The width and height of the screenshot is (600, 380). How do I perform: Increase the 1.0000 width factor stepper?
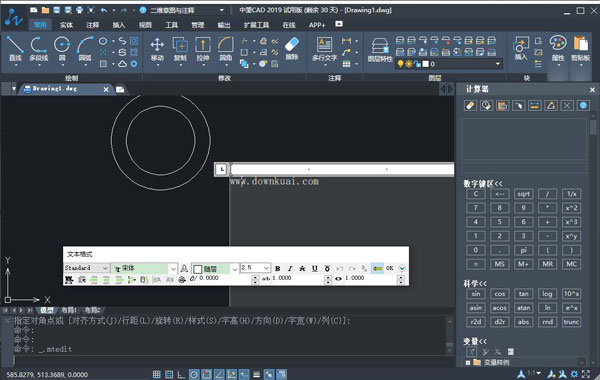[x=401, y=277]
